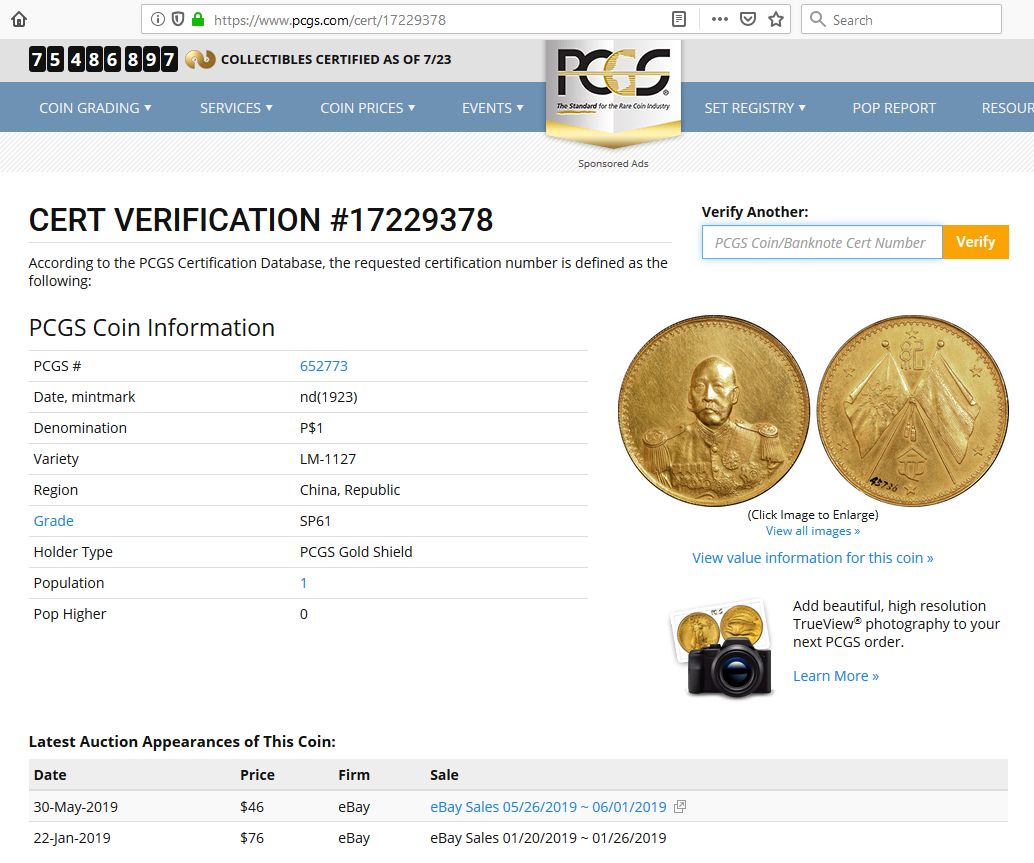This screenshot has height=863, width=1034.
Task: Enlarge the gold coin obverse image
Action: point(710,408)
